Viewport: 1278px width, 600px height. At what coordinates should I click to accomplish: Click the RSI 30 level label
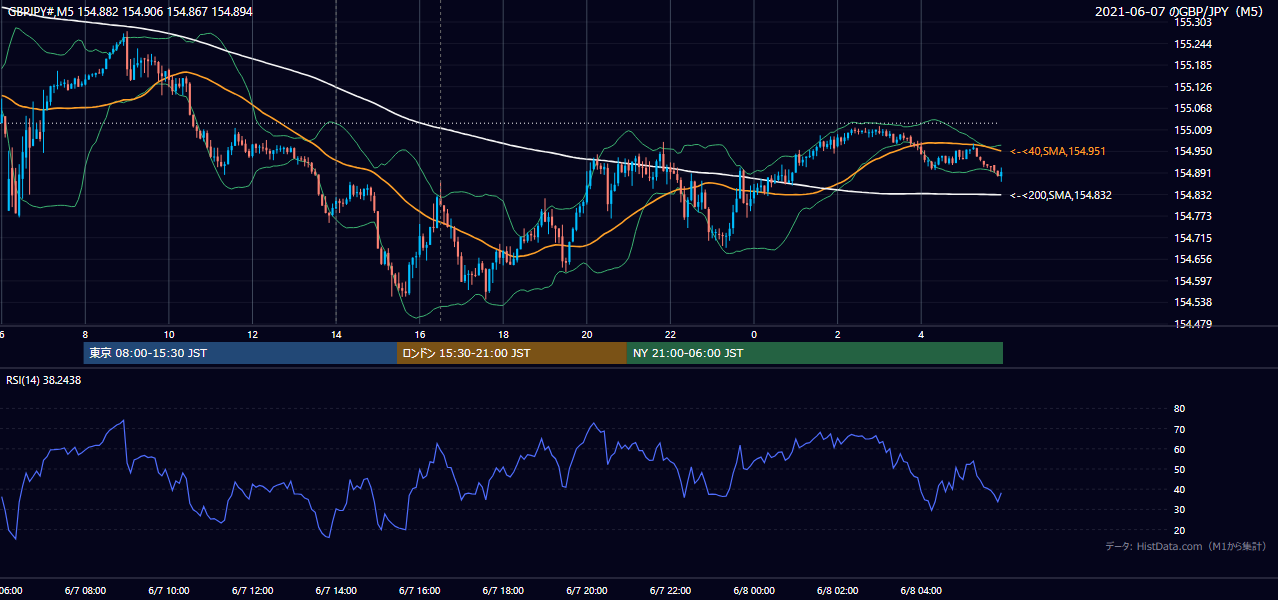pos(1180,510)
